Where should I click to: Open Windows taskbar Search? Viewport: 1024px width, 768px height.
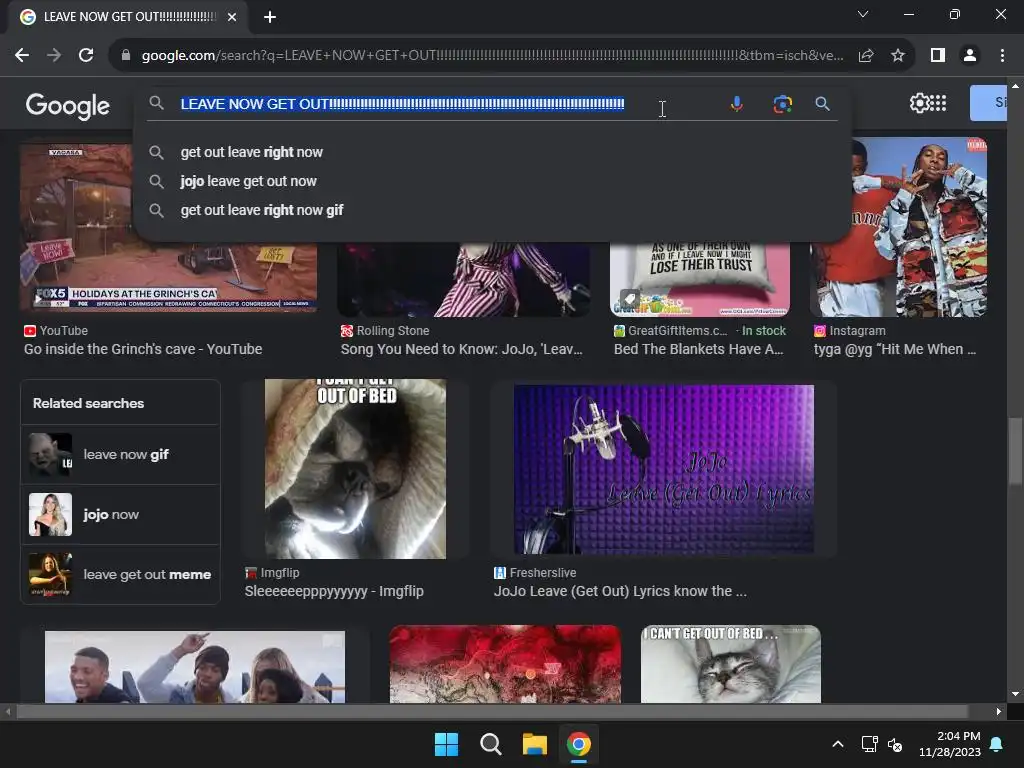point(490,744)
